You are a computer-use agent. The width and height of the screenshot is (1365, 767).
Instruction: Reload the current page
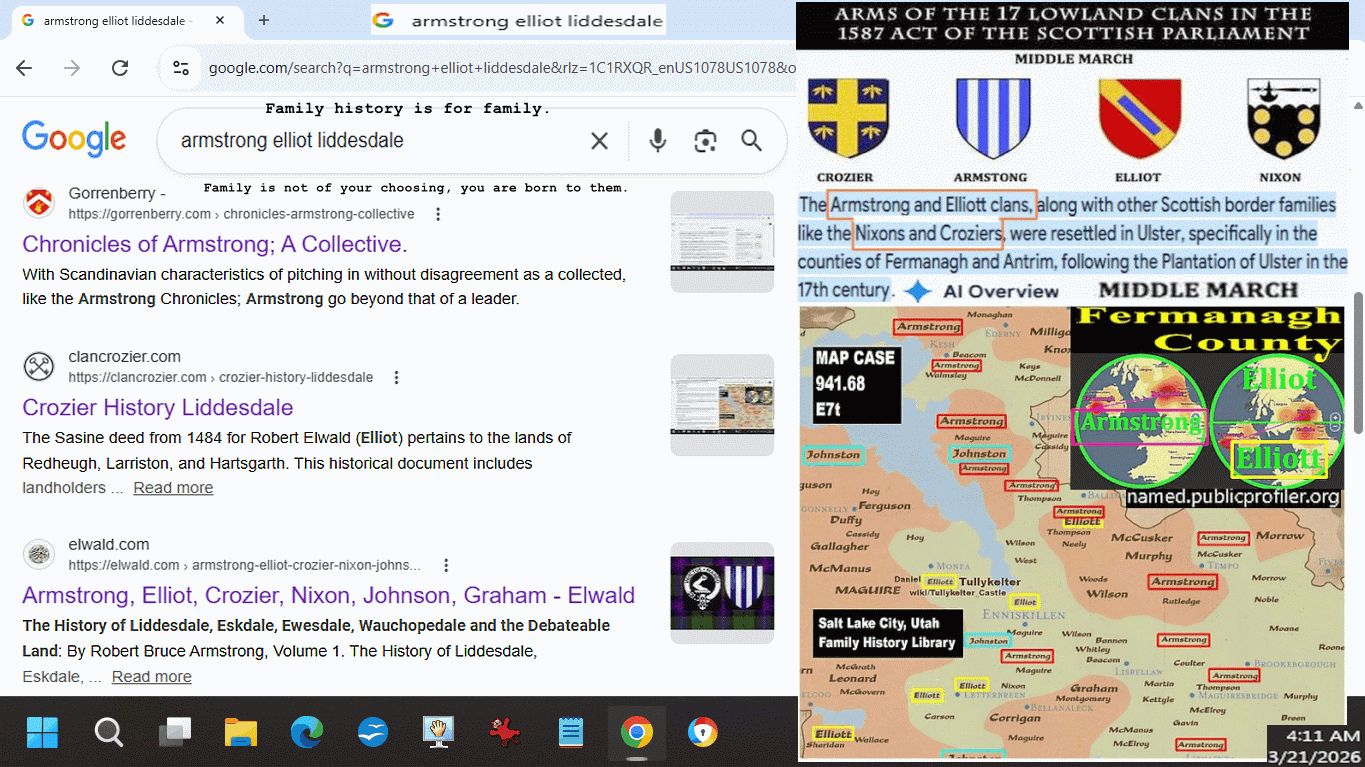pyautogui.click(x=120, y=68)
